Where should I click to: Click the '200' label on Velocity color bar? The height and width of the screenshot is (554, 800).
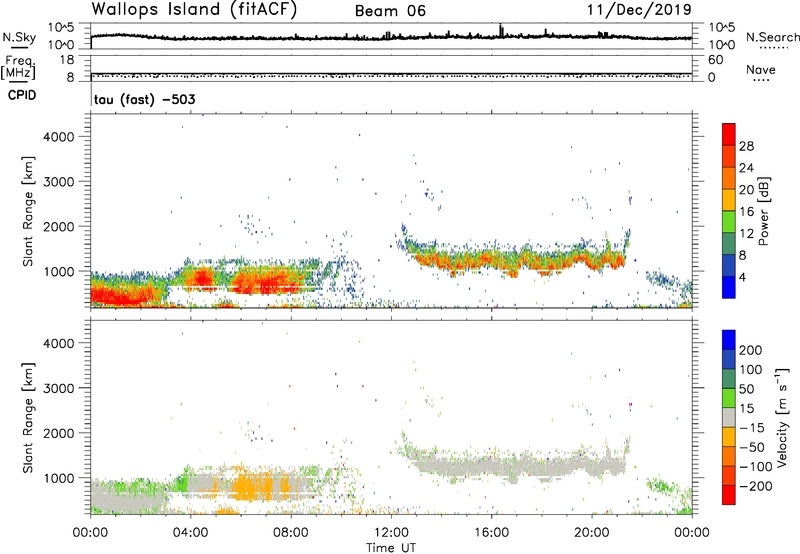751,350
